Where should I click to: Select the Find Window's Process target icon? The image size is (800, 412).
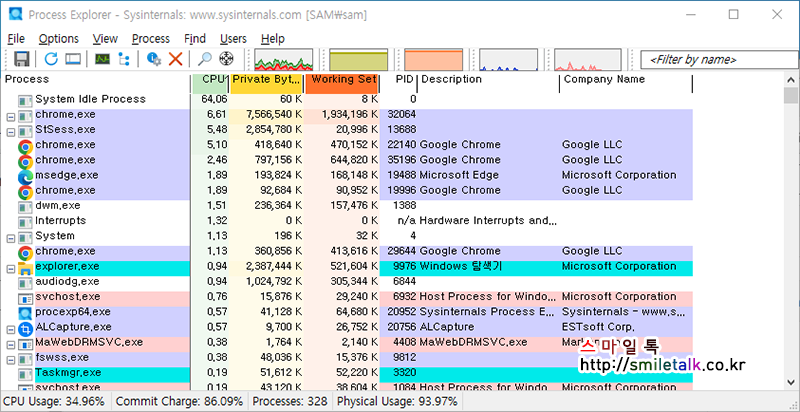point(226,59)
